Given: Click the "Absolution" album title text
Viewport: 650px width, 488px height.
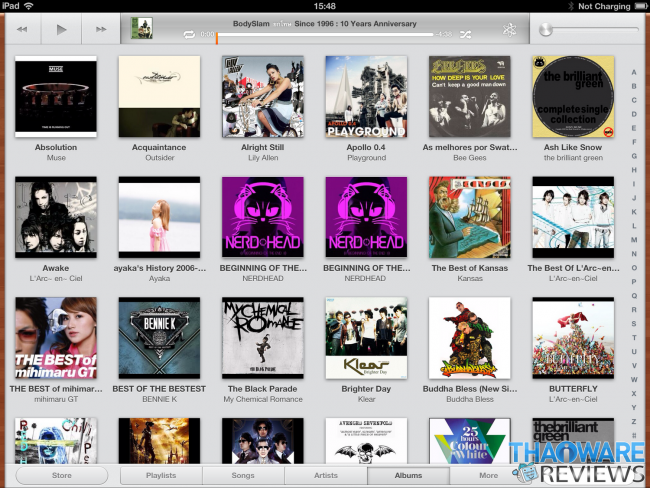Looking at the screenshot, I should 56,147.
